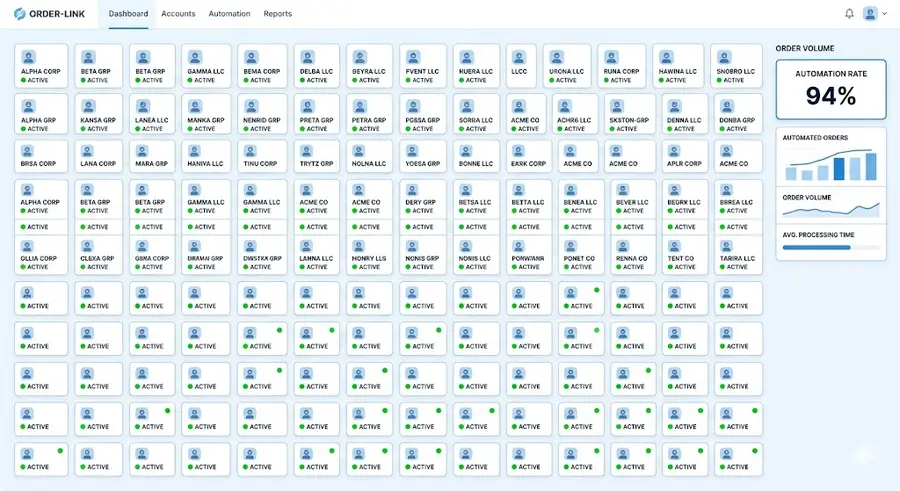Select the YOESA GRP account name
Viewport: 900px width, 491px height.
click(x=422, y=164)
